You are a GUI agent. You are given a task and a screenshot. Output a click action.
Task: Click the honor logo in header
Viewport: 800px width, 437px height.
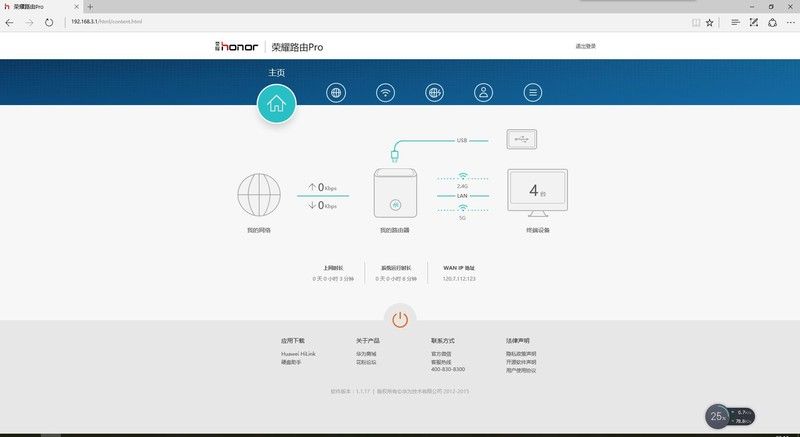(236, 46)
